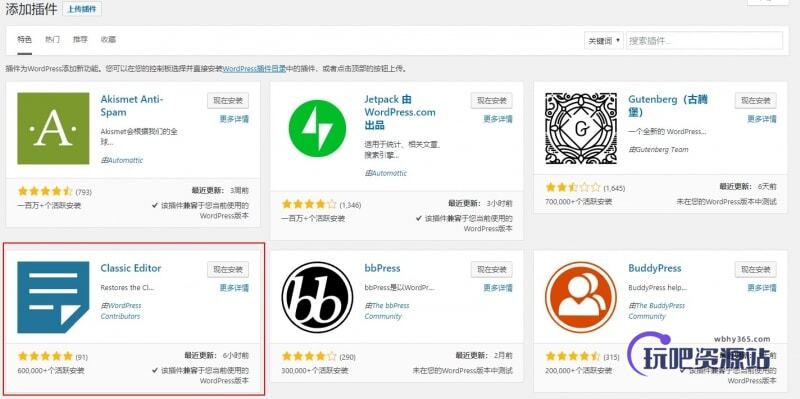
Task: Click the Gutenberg plugin logo
Action: 581,129
